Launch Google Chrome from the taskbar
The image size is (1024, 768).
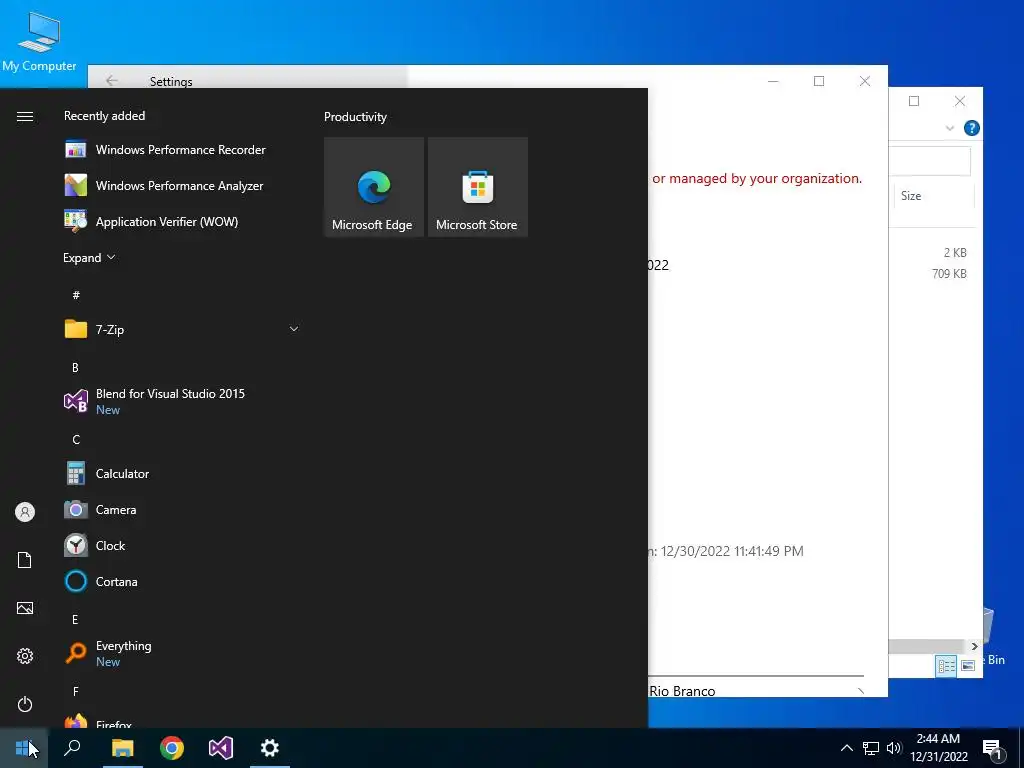(172, 748)
